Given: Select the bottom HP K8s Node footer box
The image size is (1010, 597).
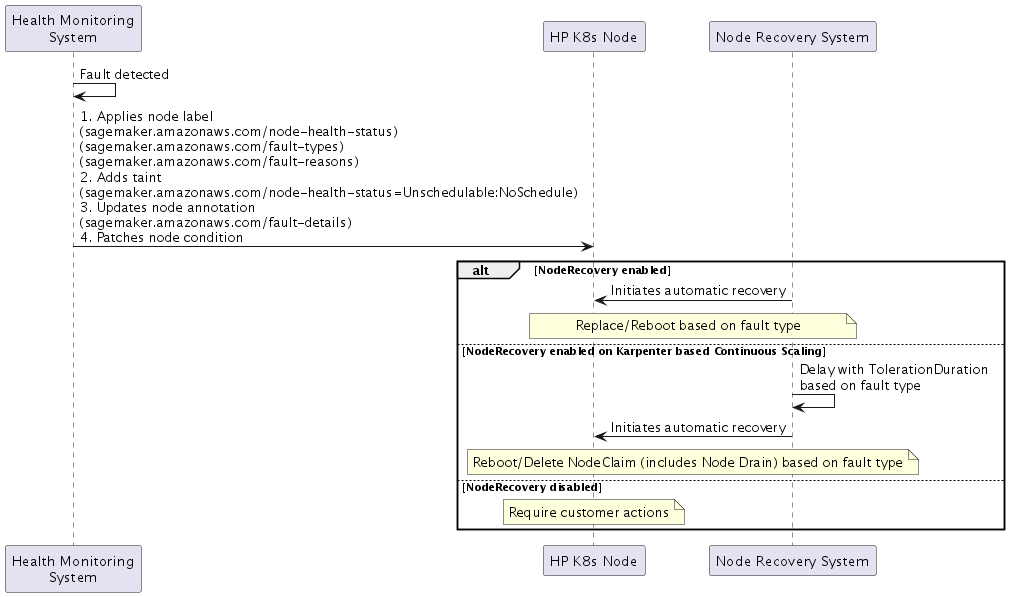Looking at the screenshot, I should point(593,560).
